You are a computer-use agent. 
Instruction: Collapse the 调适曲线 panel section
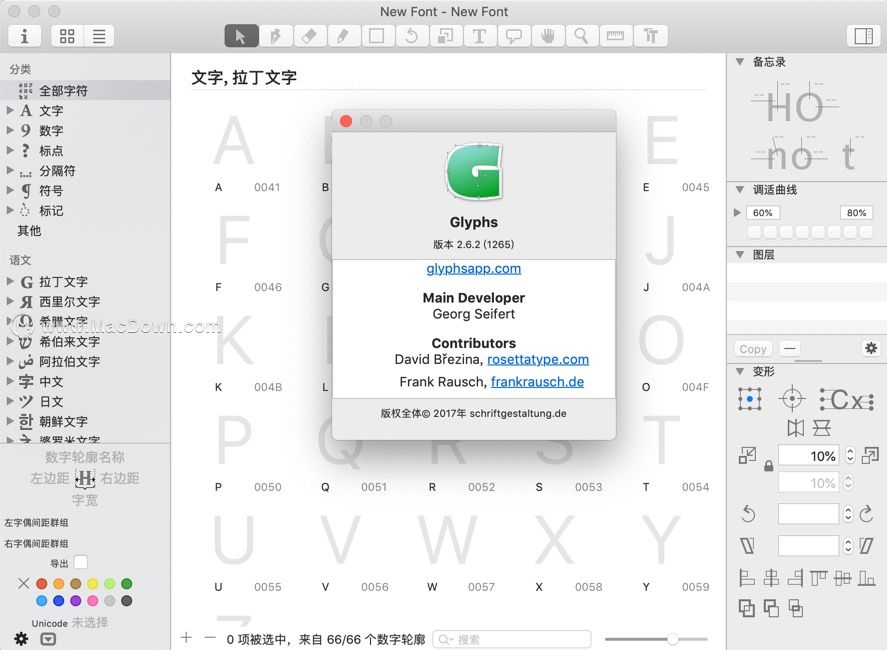pyautogui.click(x=740, y=190)
